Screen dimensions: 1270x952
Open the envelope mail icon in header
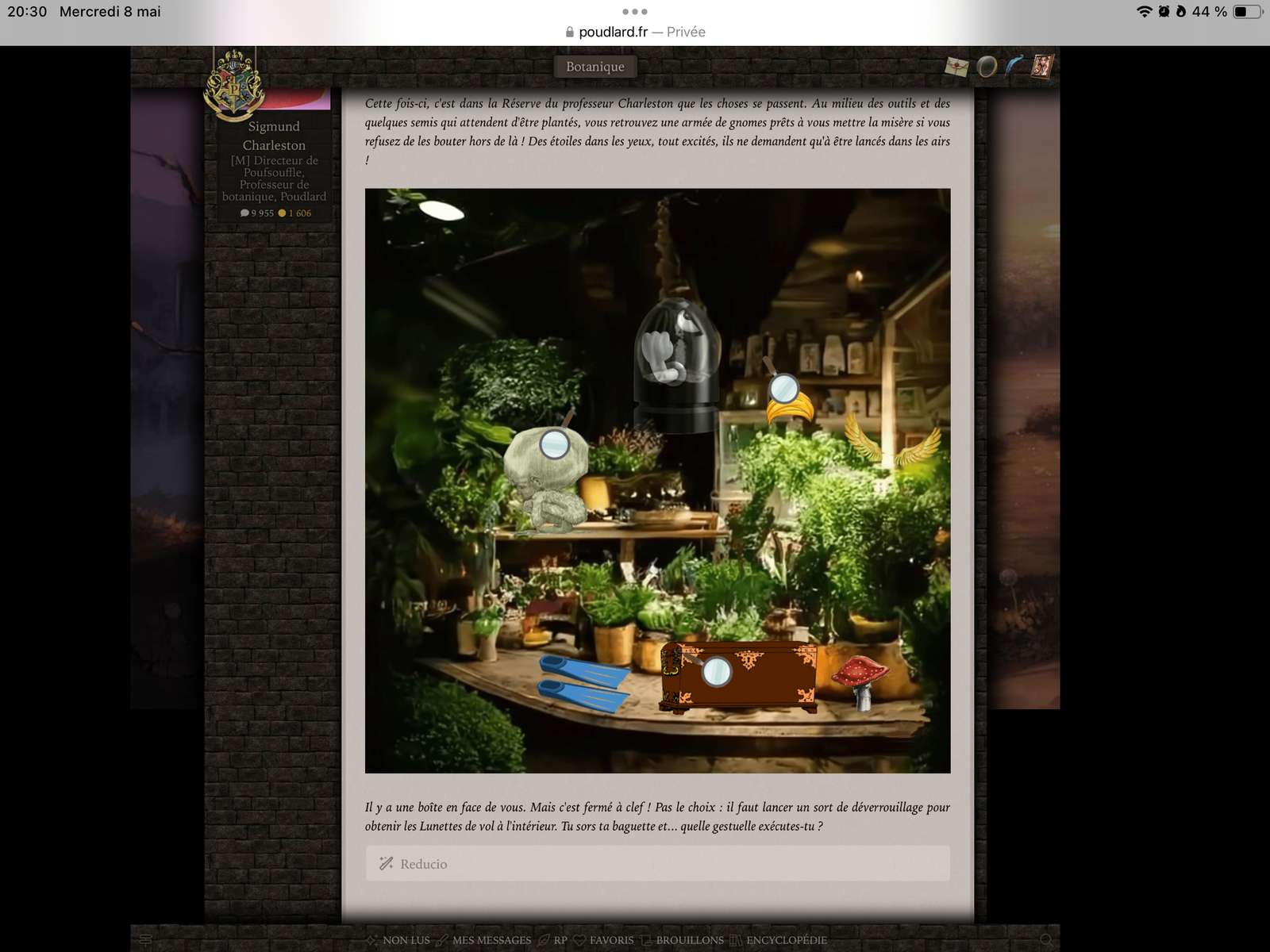tap(956, 67)
